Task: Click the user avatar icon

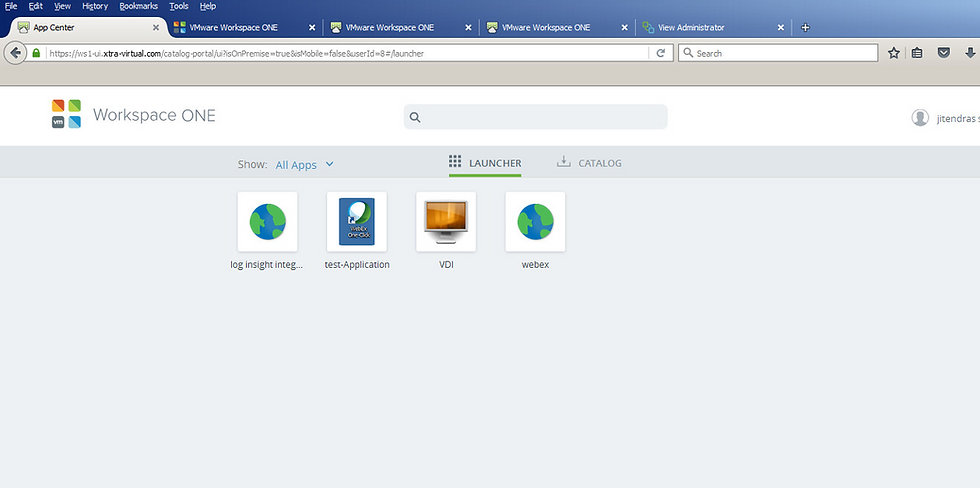Action: (x=920, y=117)
